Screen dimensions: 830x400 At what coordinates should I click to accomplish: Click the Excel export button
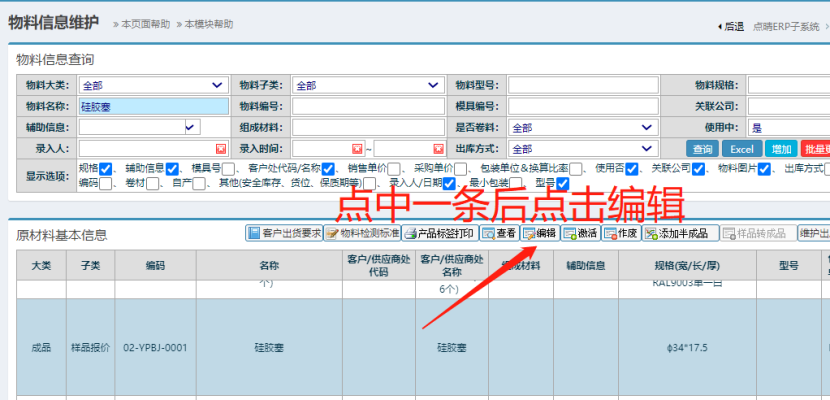742,148
